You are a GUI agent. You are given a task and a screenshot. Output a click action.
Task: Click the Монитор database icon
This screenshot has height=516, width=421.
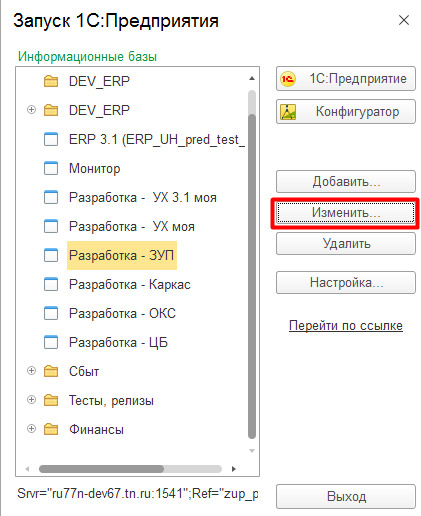coord(51,168)
